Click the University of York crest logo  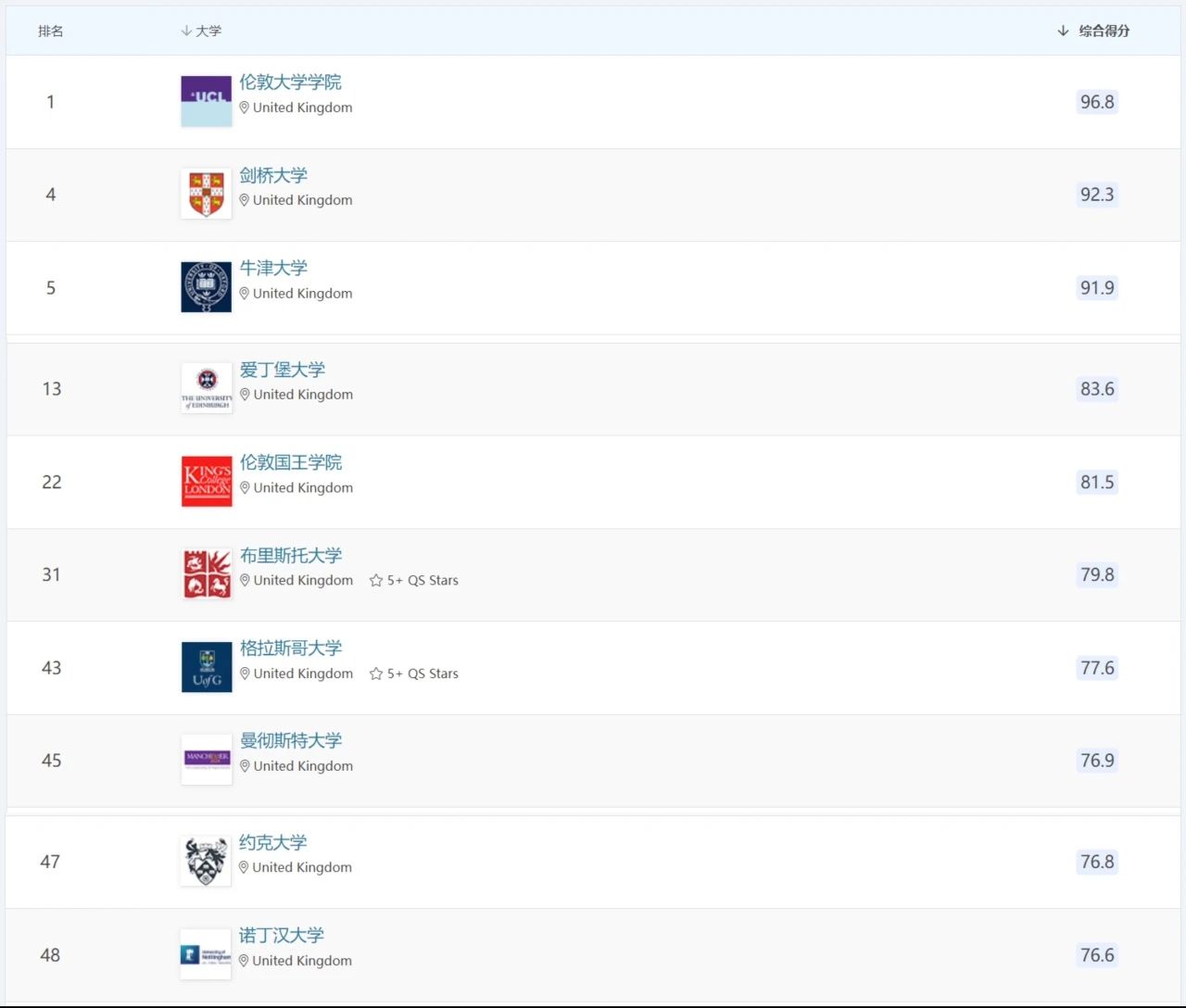pos(206,862)
